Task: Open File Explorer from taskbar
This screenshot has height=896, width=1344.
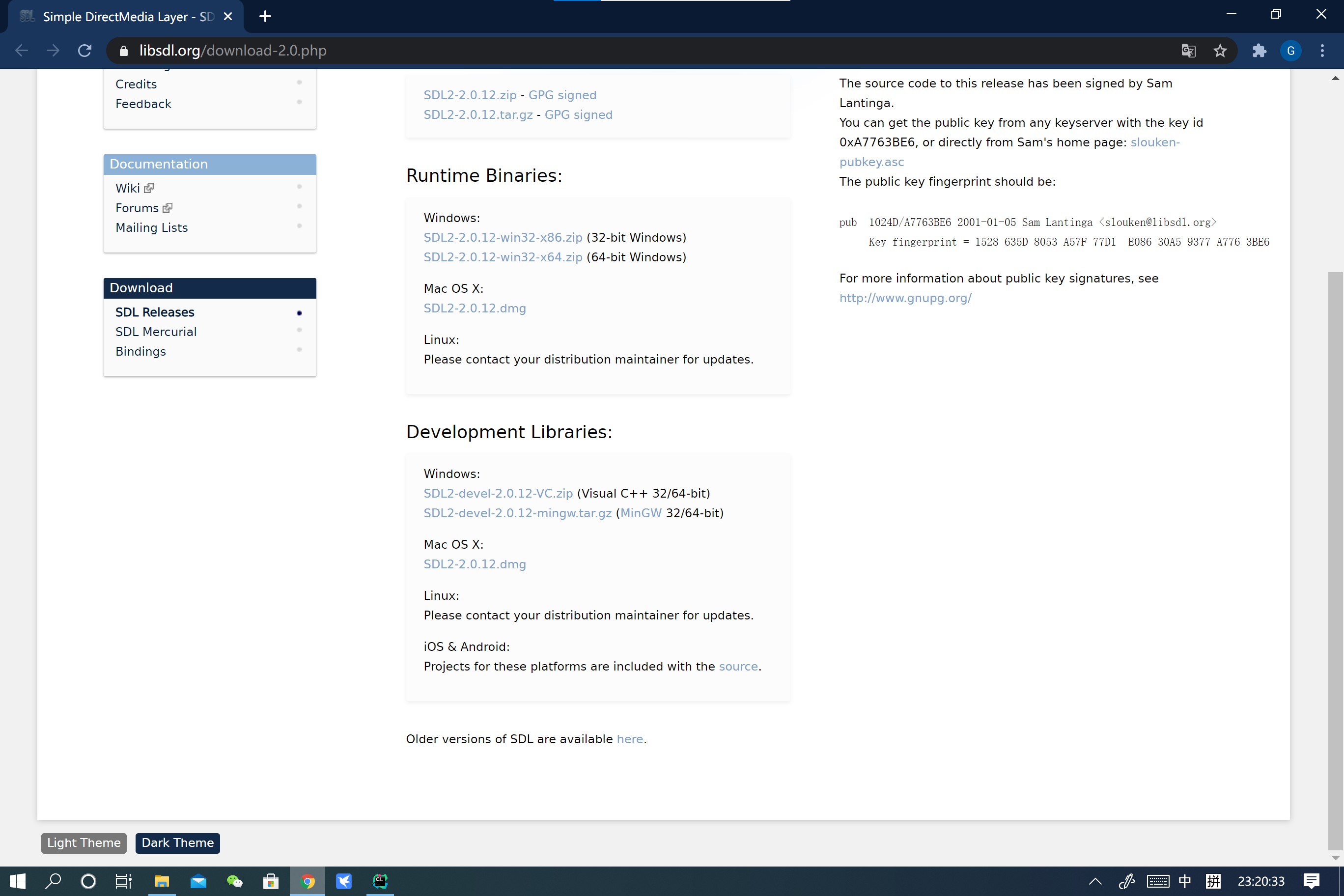Action: [162, 881]
